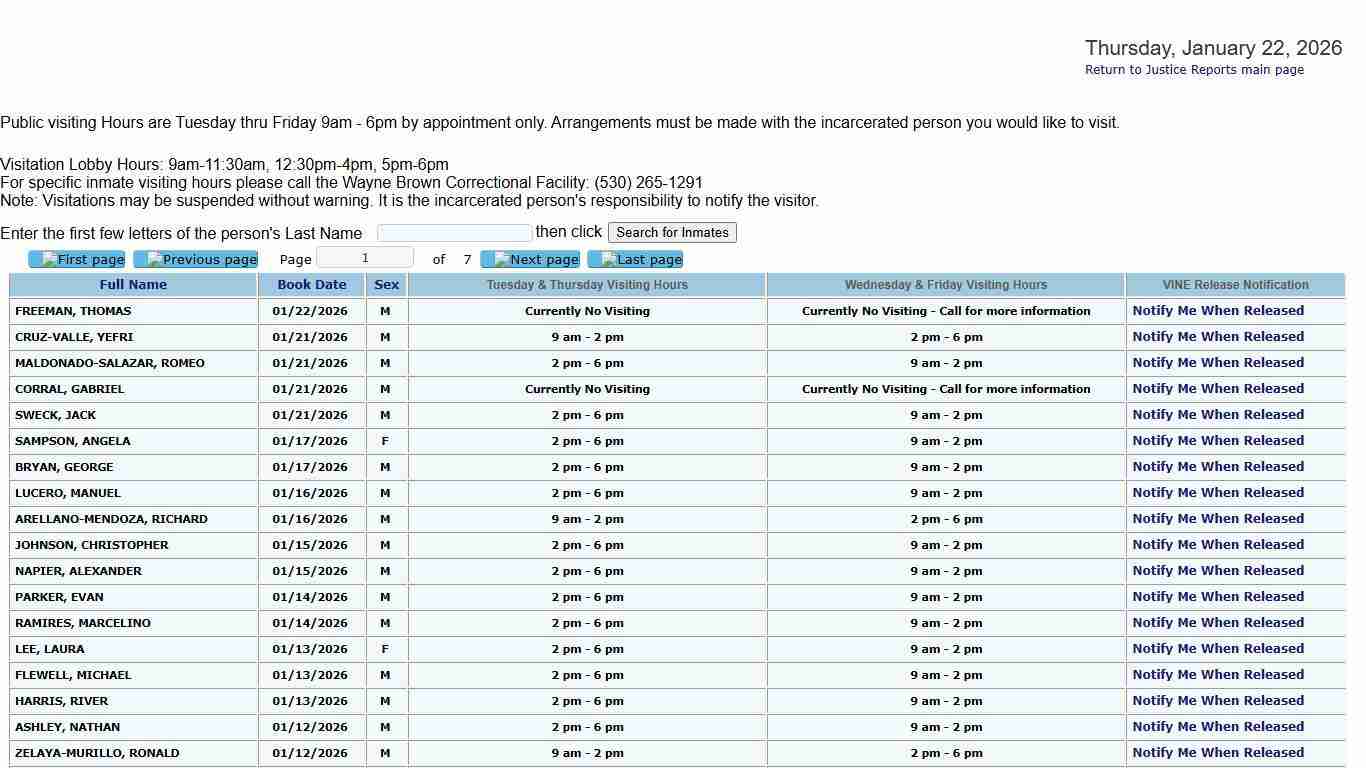Viewport: 1366px width, 768px height.
Task: Select the JOHNSON, CHRISTOPHER name cell
Action: (x=92, y=545)
